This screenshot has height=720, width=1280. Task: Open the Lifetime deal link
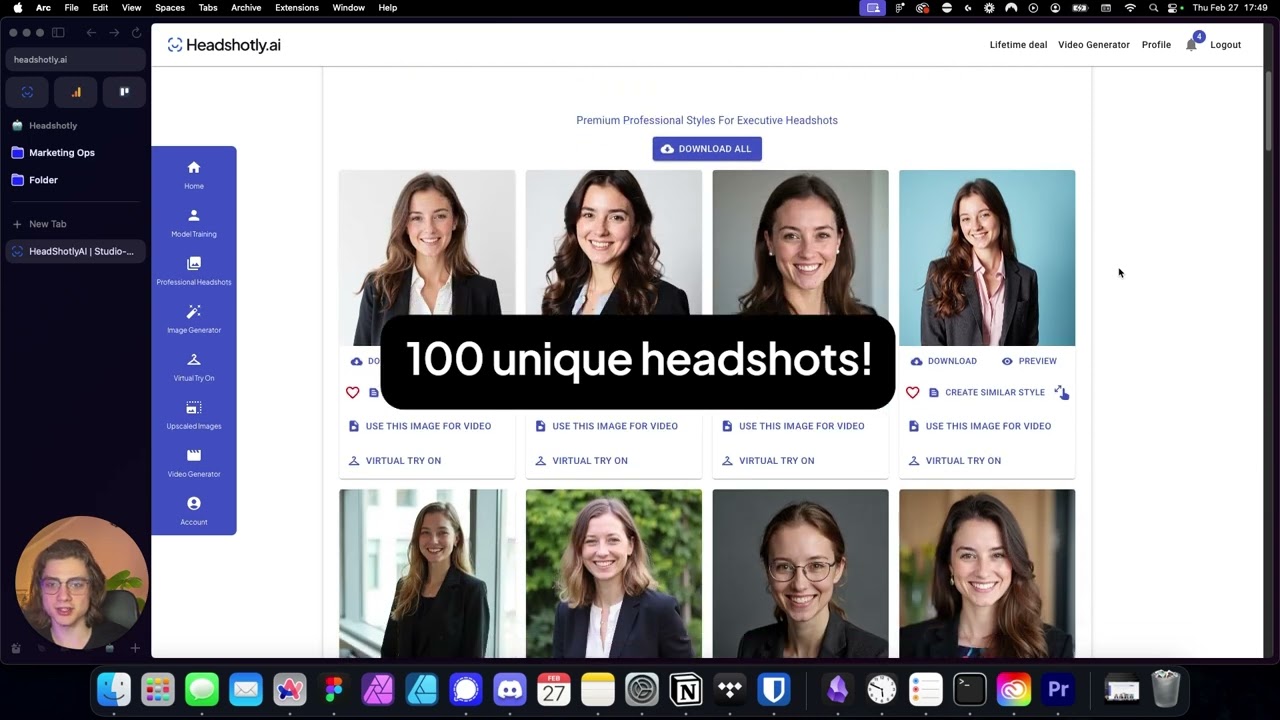coord(1018,45)
